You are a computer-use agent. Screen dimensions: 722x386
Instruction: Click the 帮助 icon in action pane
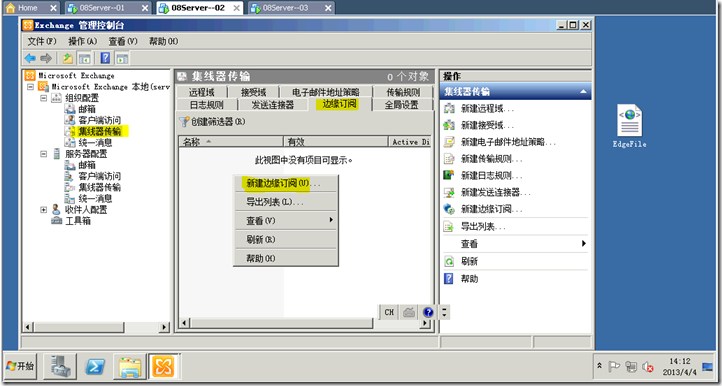coord(449,279)
